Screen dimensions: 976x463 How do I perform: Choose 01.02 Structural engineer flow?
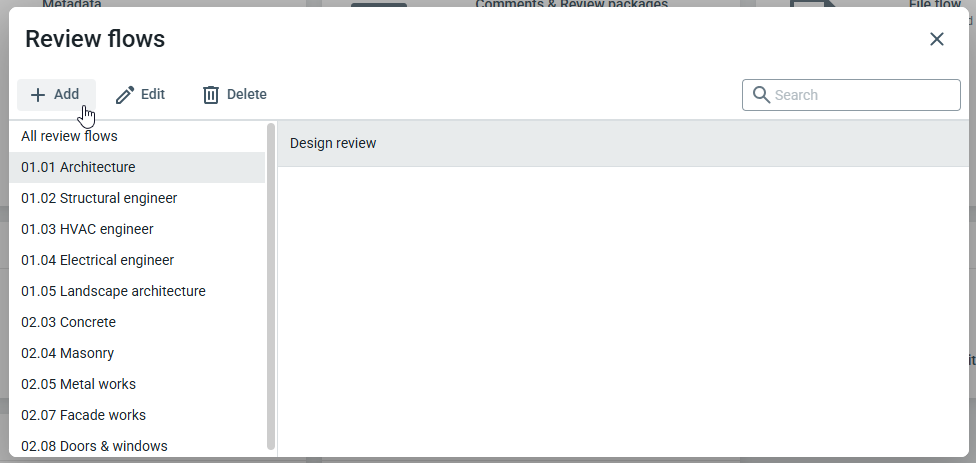coord(99,198)
